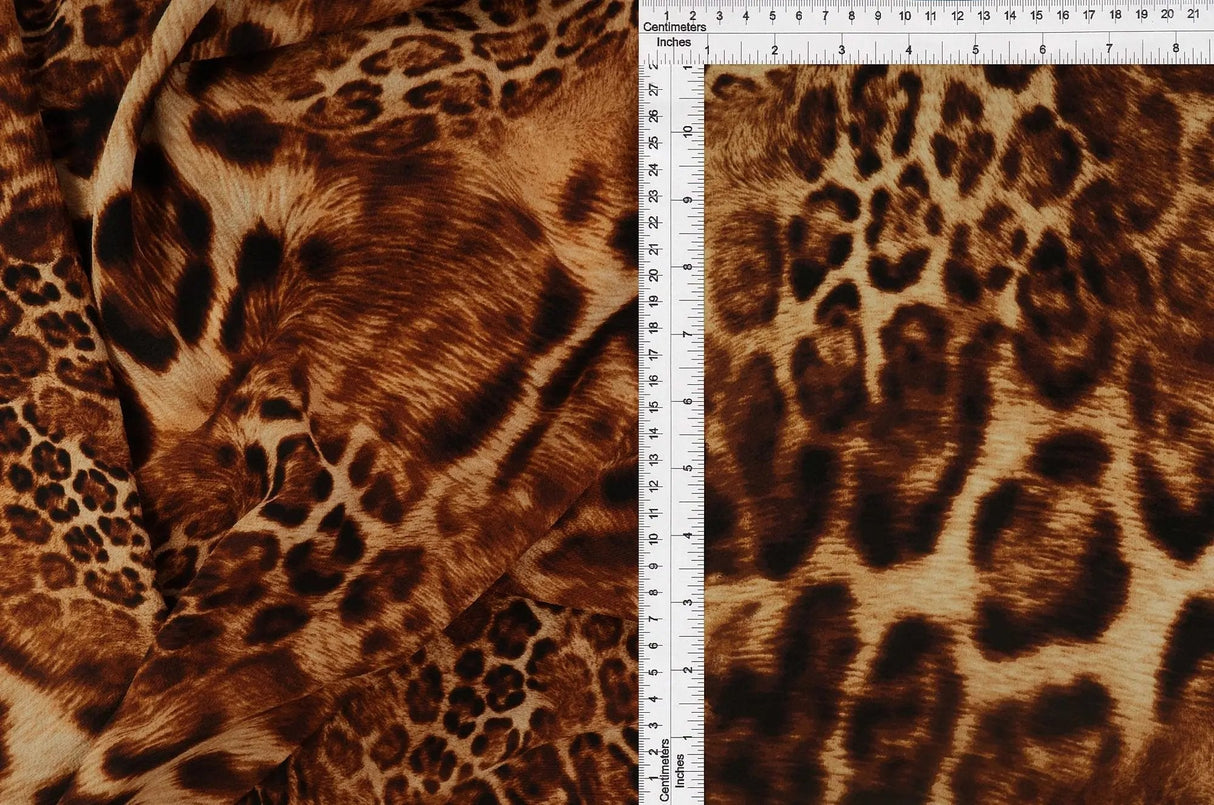Click the number 21 on the top centimeter ruler

point(1196,16)
